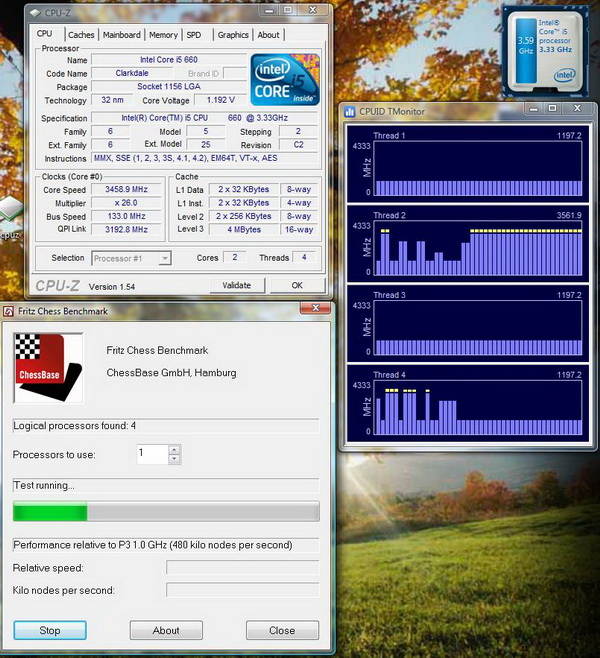600x658 pixels.
Task: Click the Thread 4 frequency graph
Action: [x=477, y=407]
